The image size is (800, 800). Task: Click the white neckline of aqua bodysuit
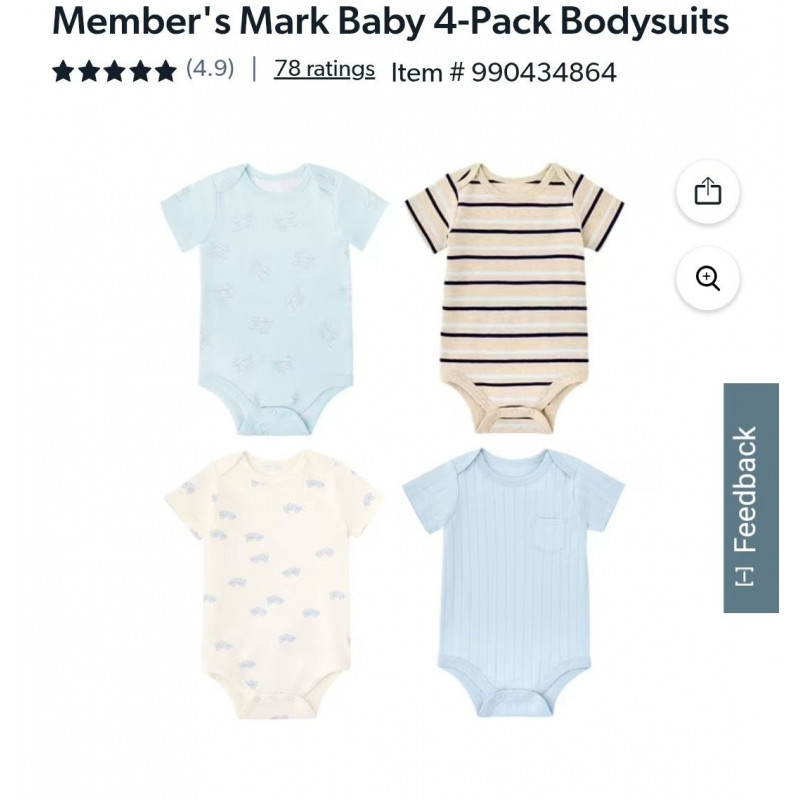point(280,183)
